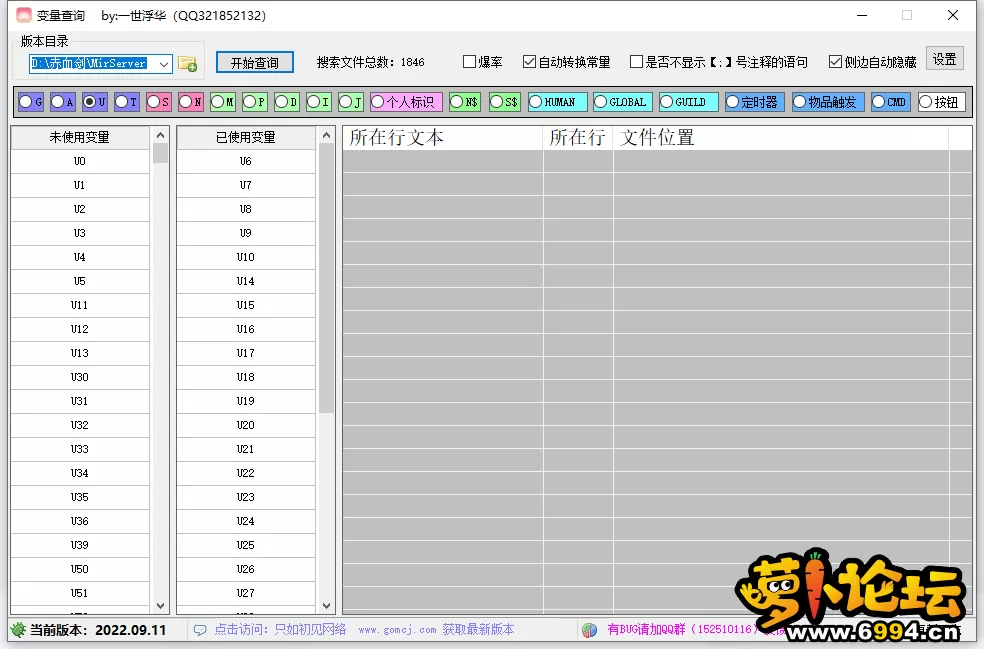Select the 按钮 radio option
This screenshot has width=984, height=649.
(941, 102)
